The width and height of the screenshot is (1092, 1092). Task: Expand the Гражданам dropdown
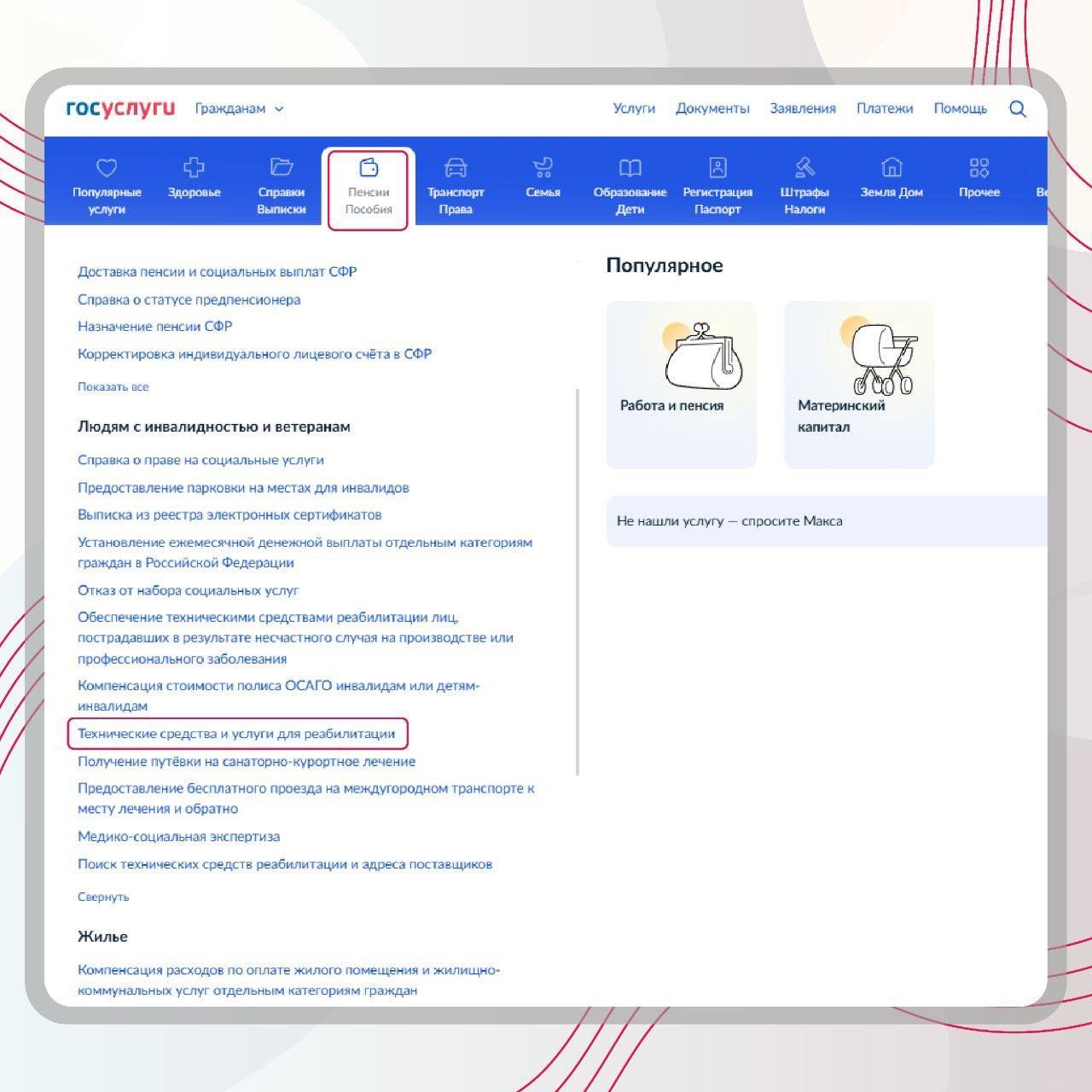tap(239, 109)
